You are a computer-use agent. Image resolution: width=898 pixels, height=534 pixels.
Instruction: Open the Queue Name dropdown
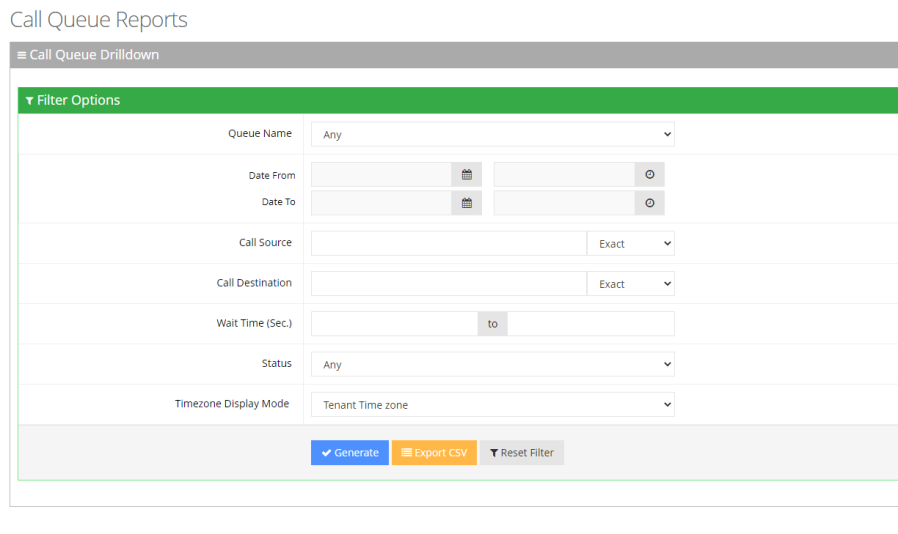click(x=492, y=134)
